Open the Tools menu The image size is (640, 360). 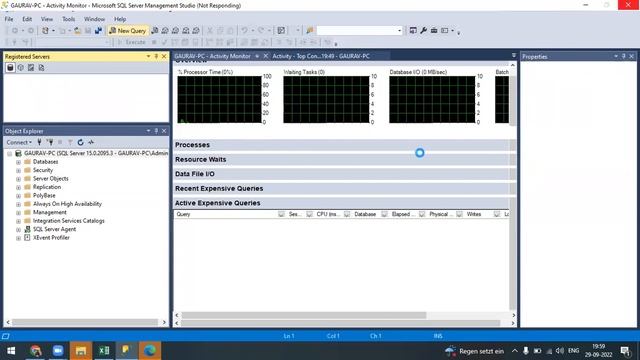(x=69, y=19)
